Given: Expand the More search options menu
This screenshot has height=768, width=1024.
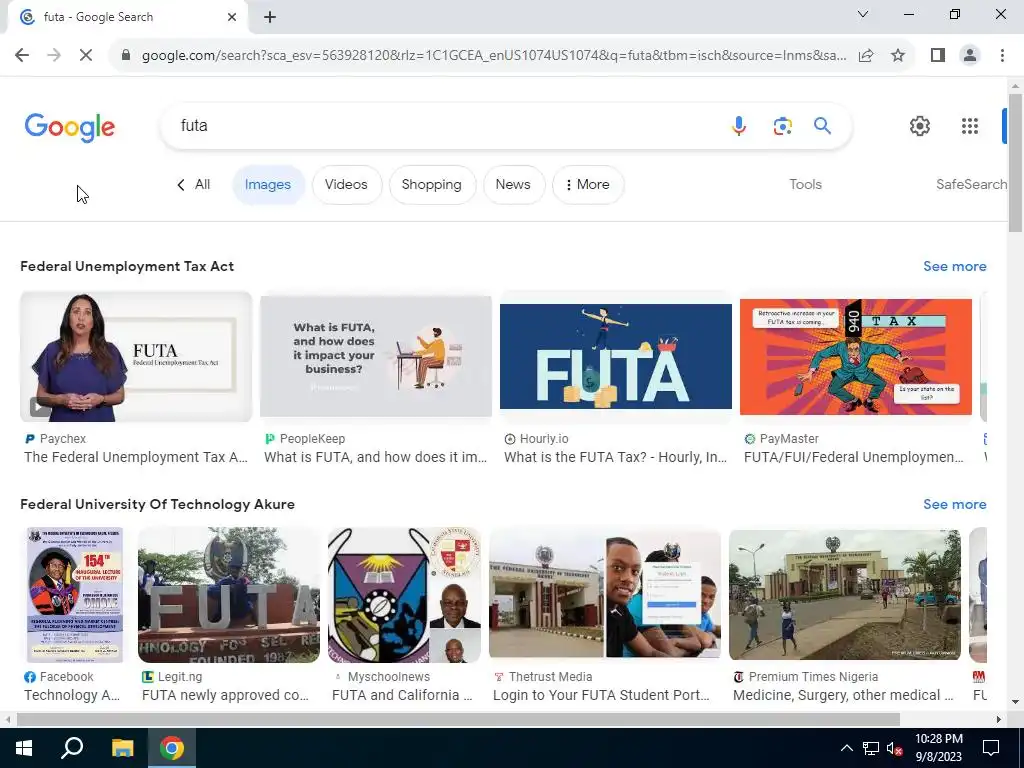Looking at the screenshot, I should click(x=588, y=185).
